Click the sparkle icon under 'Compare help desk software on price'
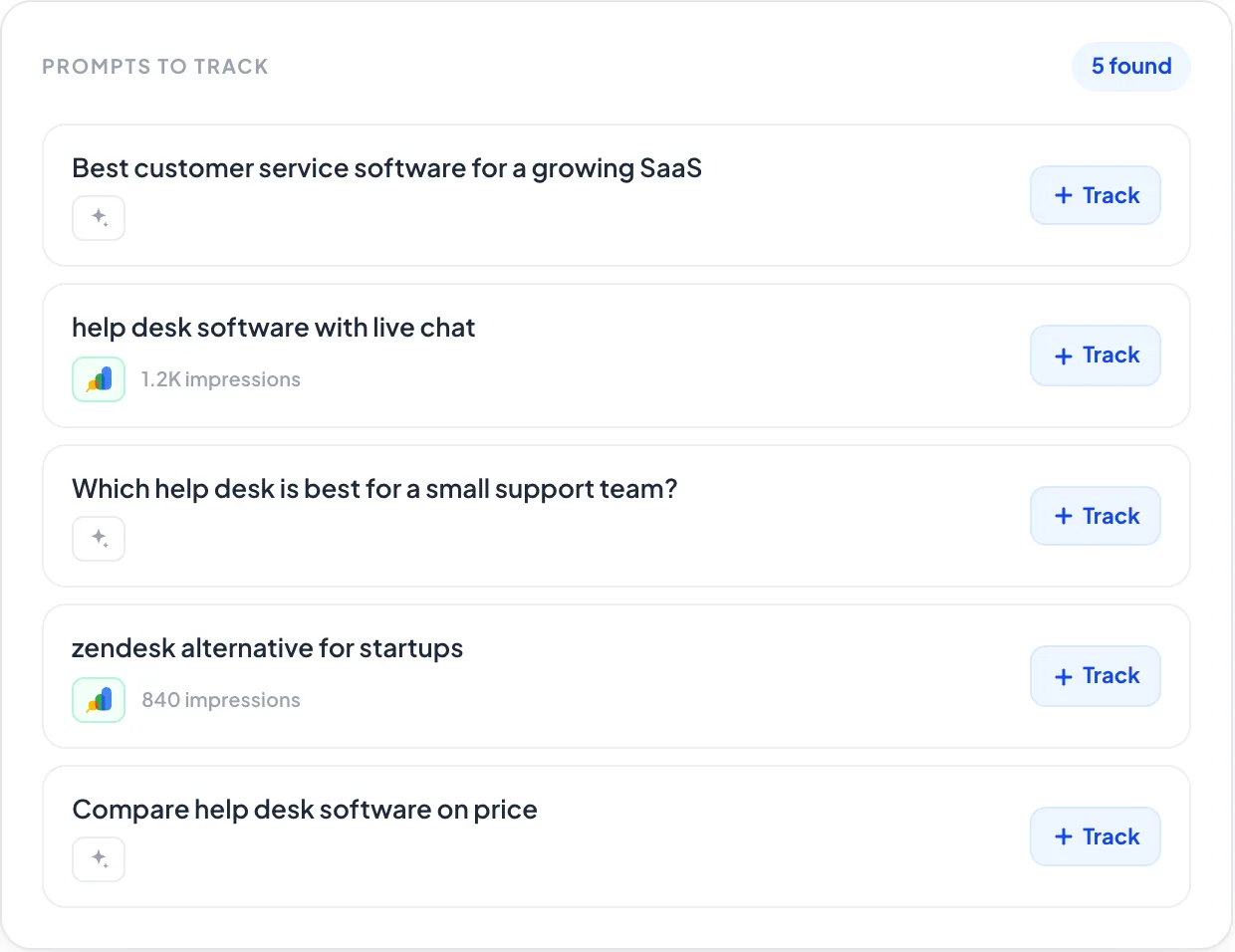 point(99,859)
